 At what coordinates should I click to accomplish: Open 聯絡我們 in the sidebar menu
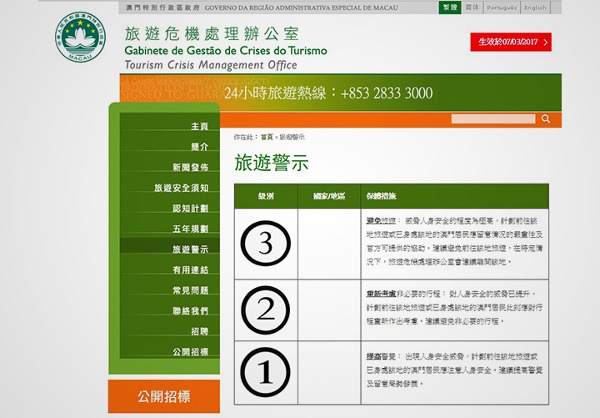tap(190, 311)
